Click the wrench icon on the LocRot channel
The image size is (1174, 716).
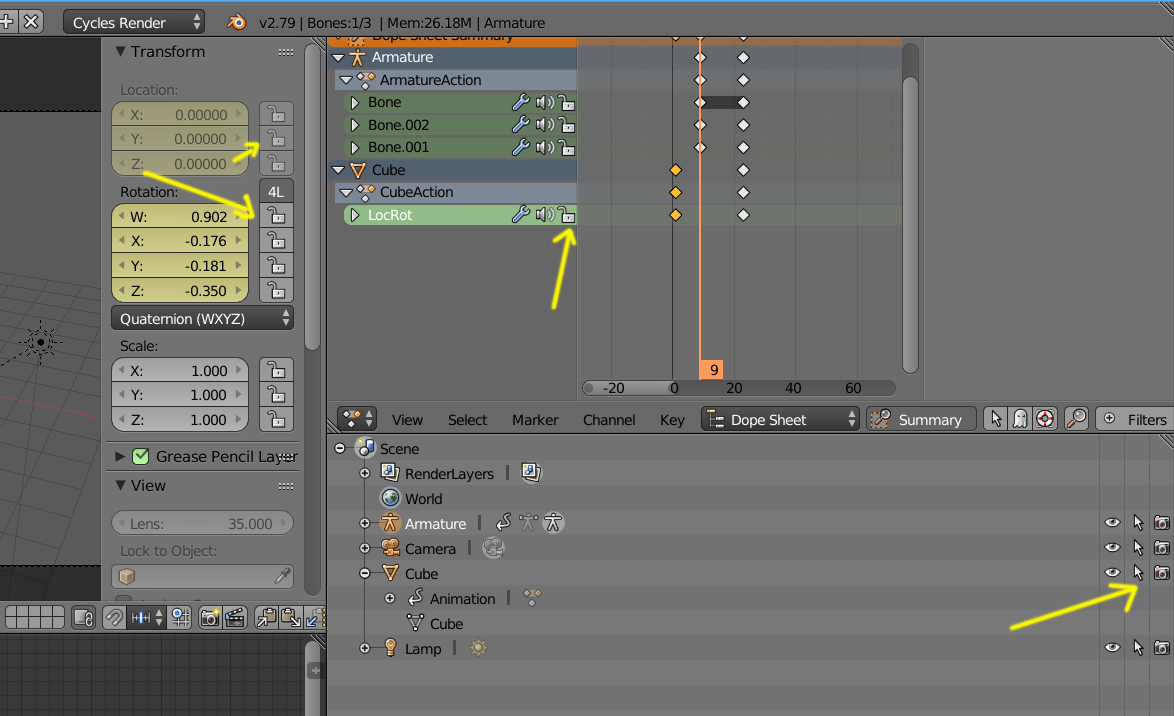point(520,215)
